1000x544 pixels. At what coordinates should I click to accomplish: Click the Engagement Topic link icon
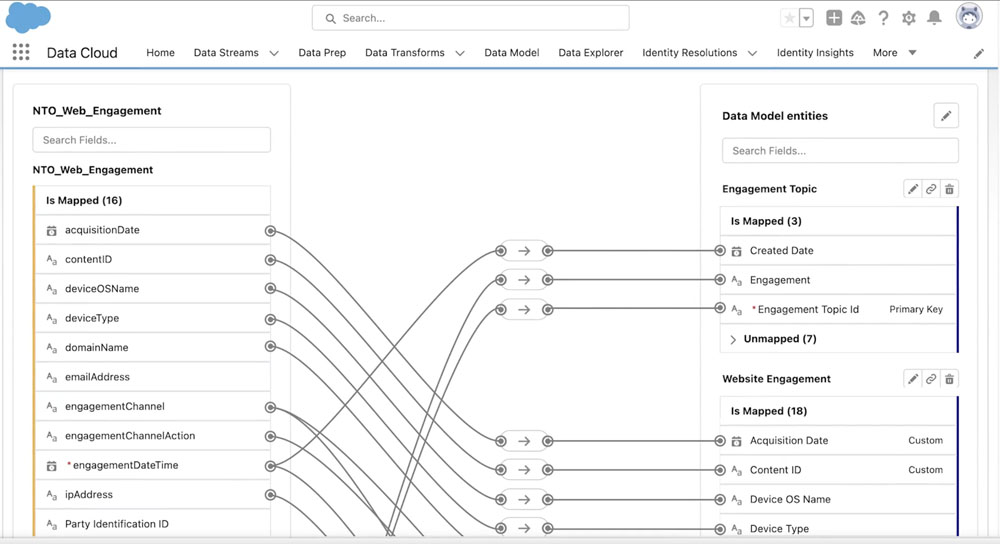(x=931, y=189)
